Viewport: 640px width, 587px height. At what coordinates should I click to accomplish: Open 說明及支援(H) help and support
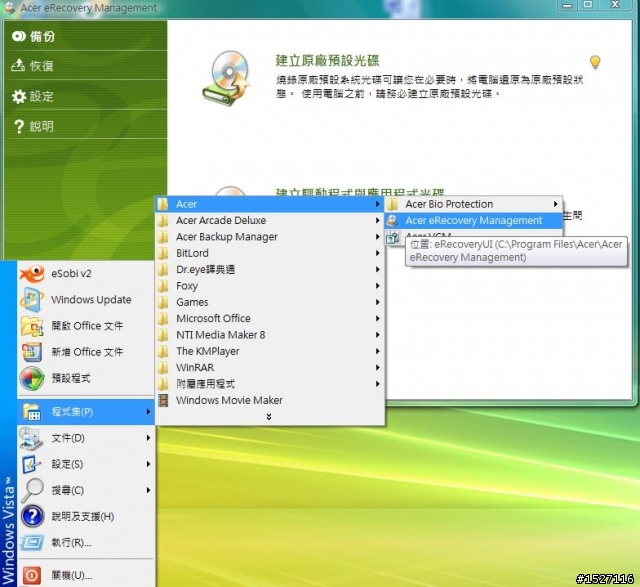[x=86, y=516]
